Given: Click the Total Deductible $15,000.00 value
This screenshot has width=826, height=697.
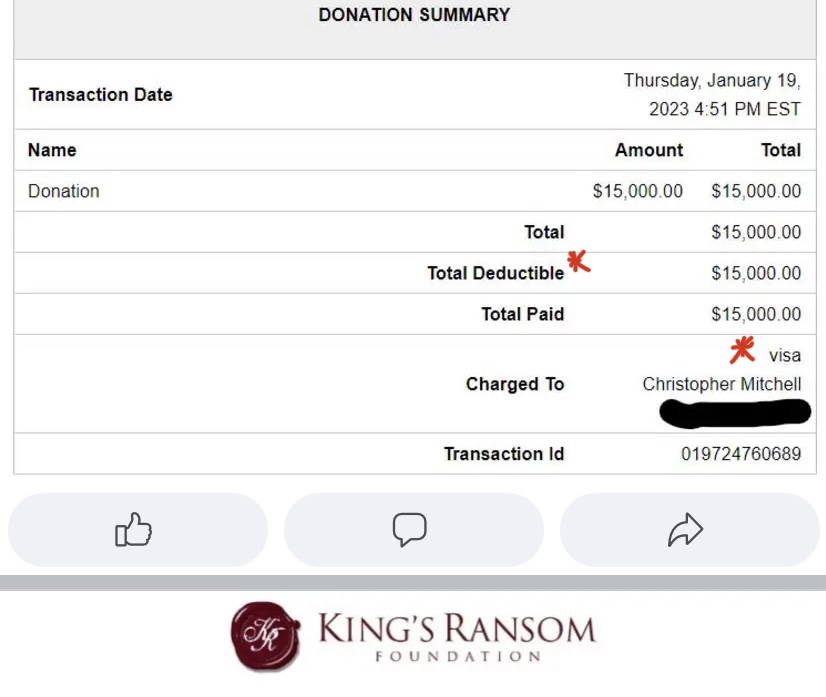Looking at the screenshot, I should 756,273.
